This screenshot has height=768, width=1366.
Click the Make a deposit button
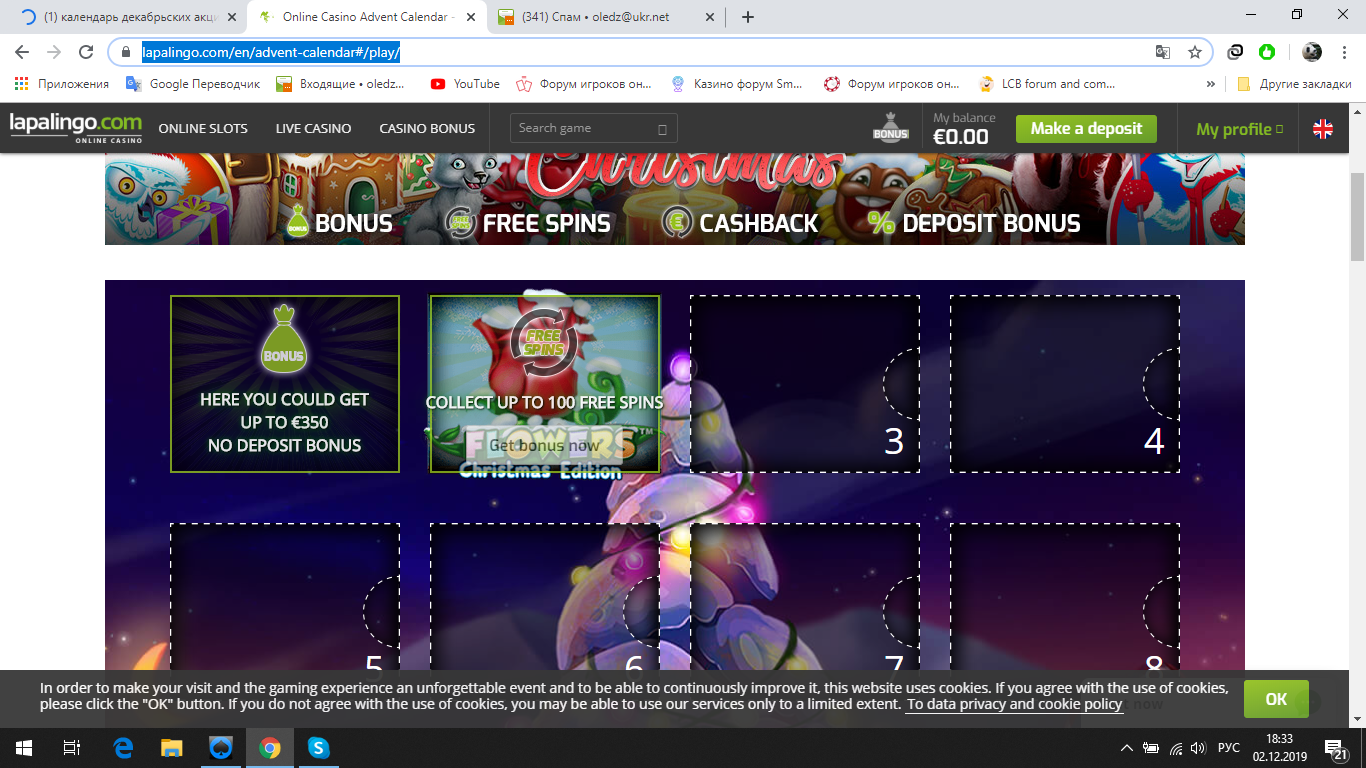[x=1086, y=128]
